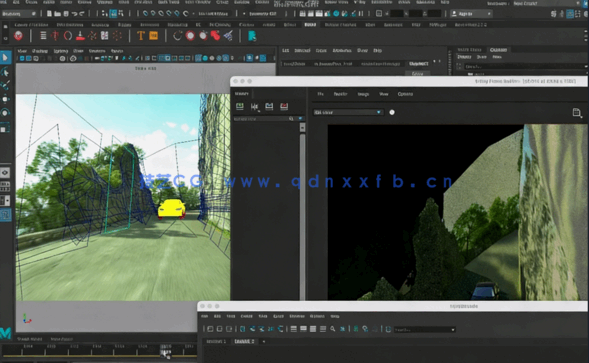Click the save image icon in Render View
The height and width of the screenshot is (363, 589).
coord(577,112)
